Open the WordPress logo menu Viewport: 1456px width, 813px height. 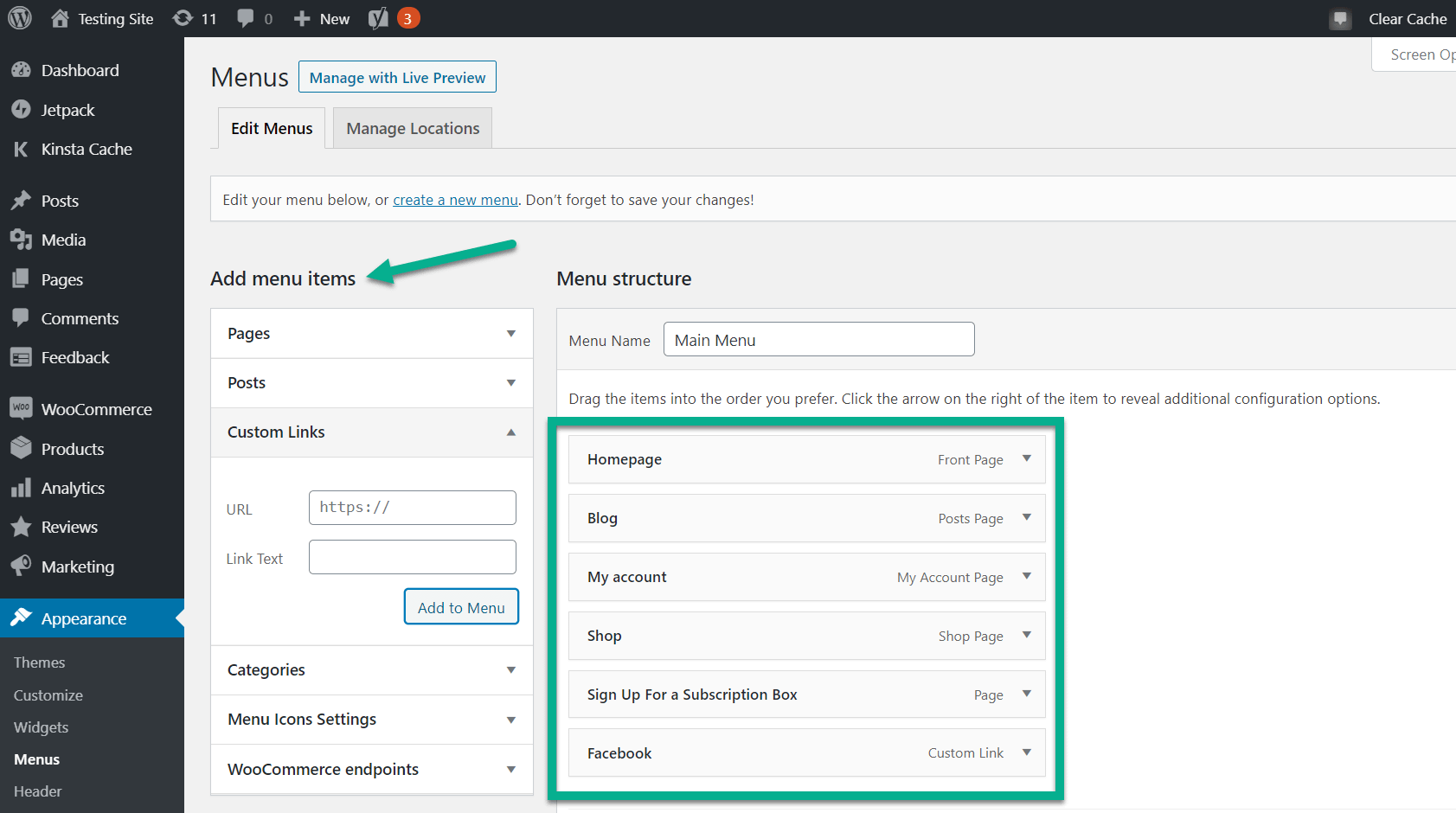[18, 17]
